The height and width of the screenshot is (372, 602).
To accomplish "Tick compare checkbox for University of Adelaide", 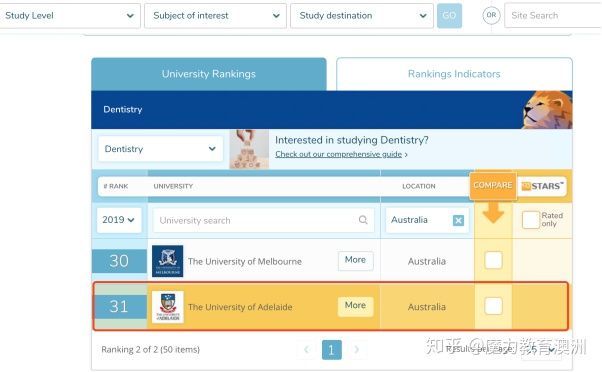I will [493, 306].
